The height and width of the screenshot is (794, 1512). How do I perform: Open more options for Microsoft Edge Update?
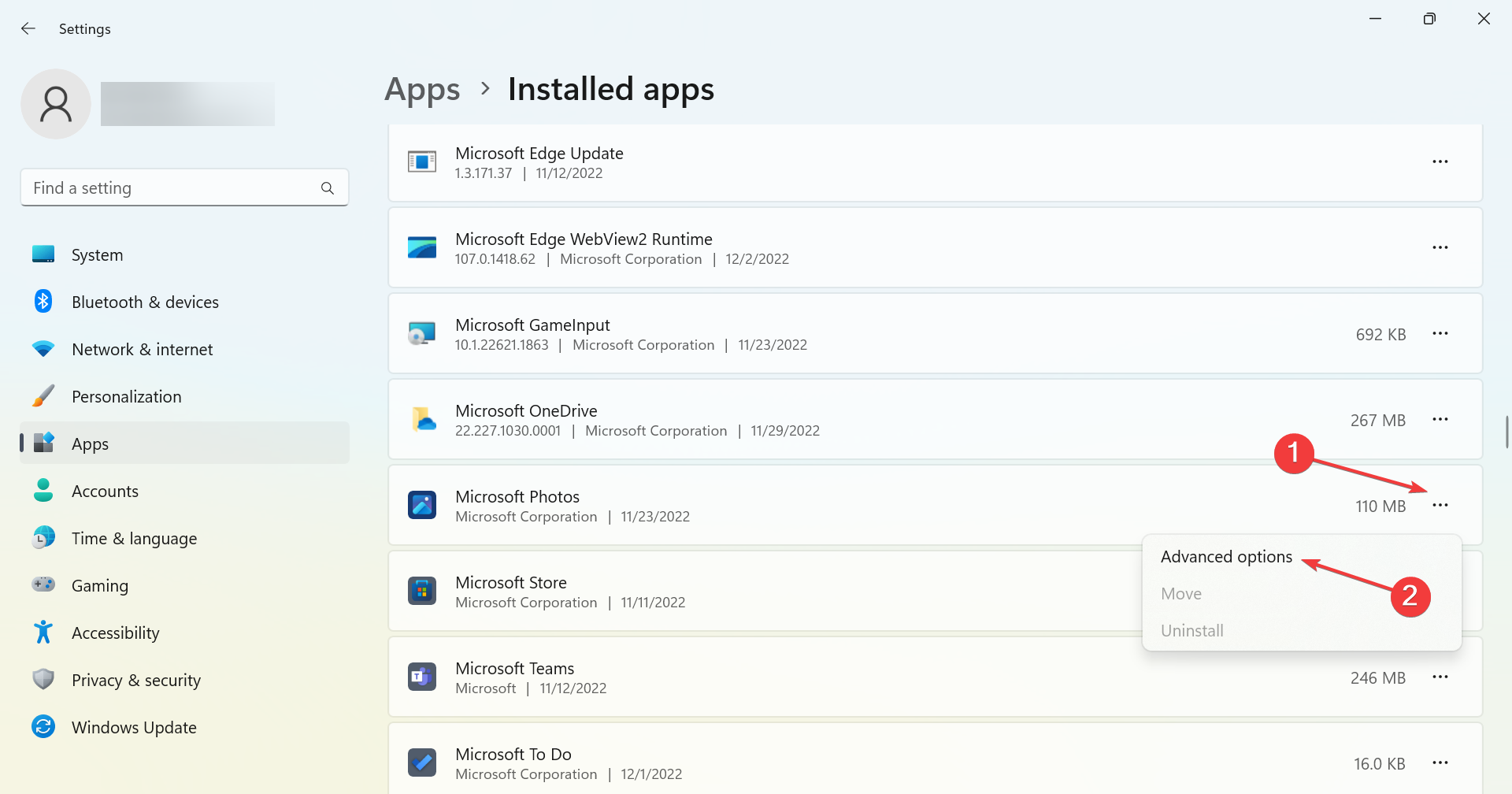[1440, 161]
